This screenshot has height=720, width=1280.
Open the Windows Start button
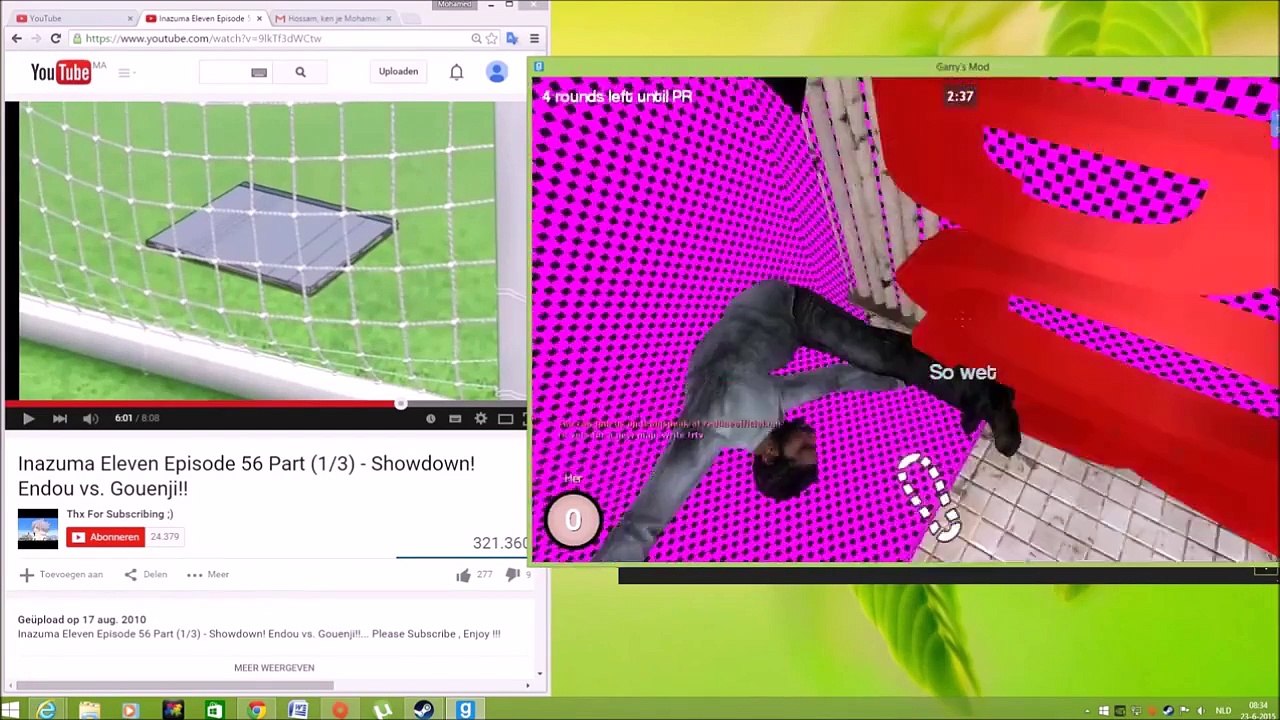11,710
